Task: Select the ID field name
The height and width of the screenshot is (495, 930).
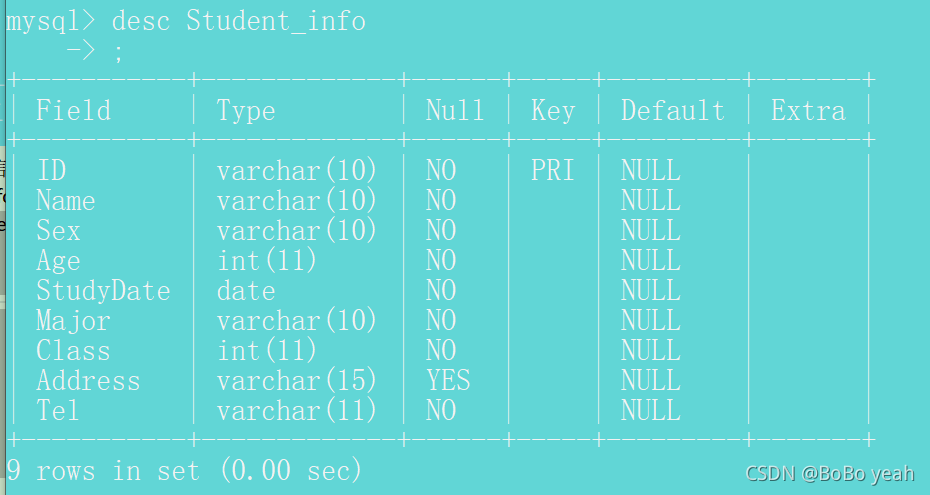Action: pyautogui.click(x=52, y=171)
